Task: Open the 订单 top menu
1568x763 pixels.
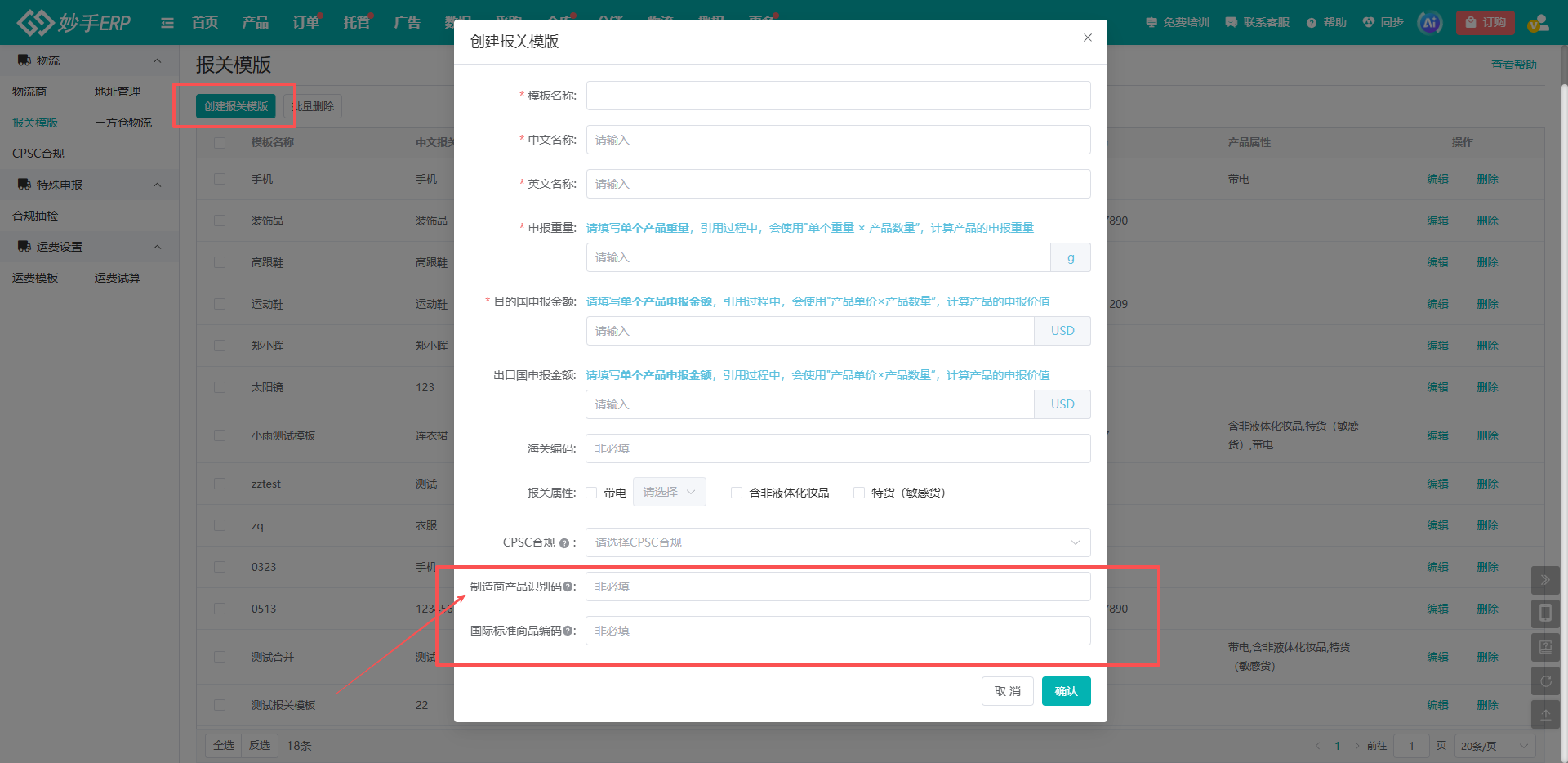Action: tap(306, 23)
